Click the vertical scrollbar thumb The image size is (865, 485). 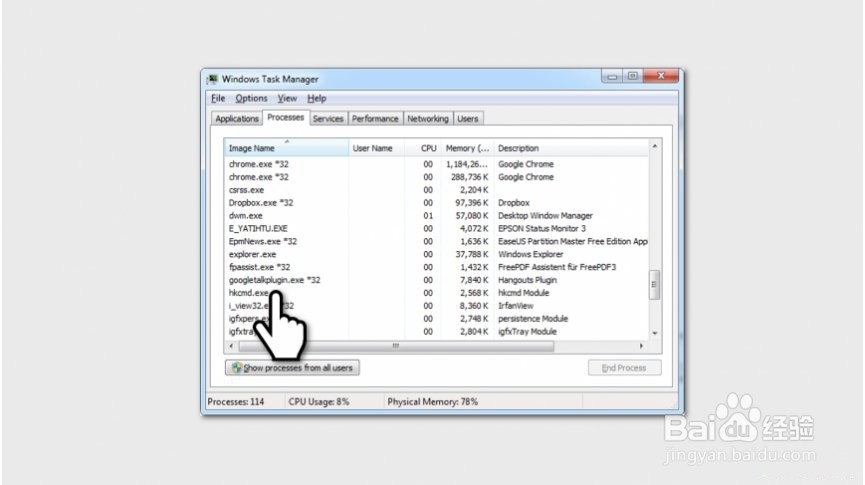coord(655,285)
